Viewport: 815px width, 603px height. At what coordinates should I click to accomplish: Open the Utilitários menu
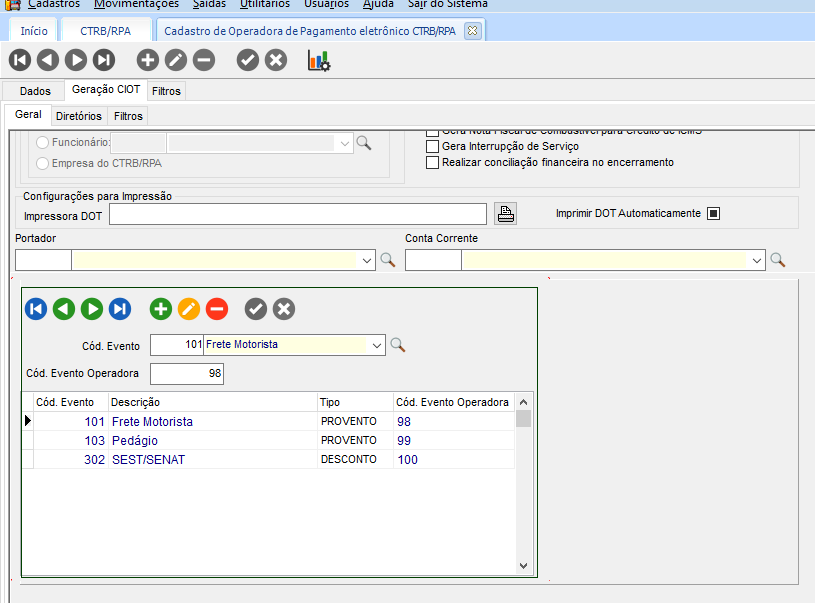265,4
